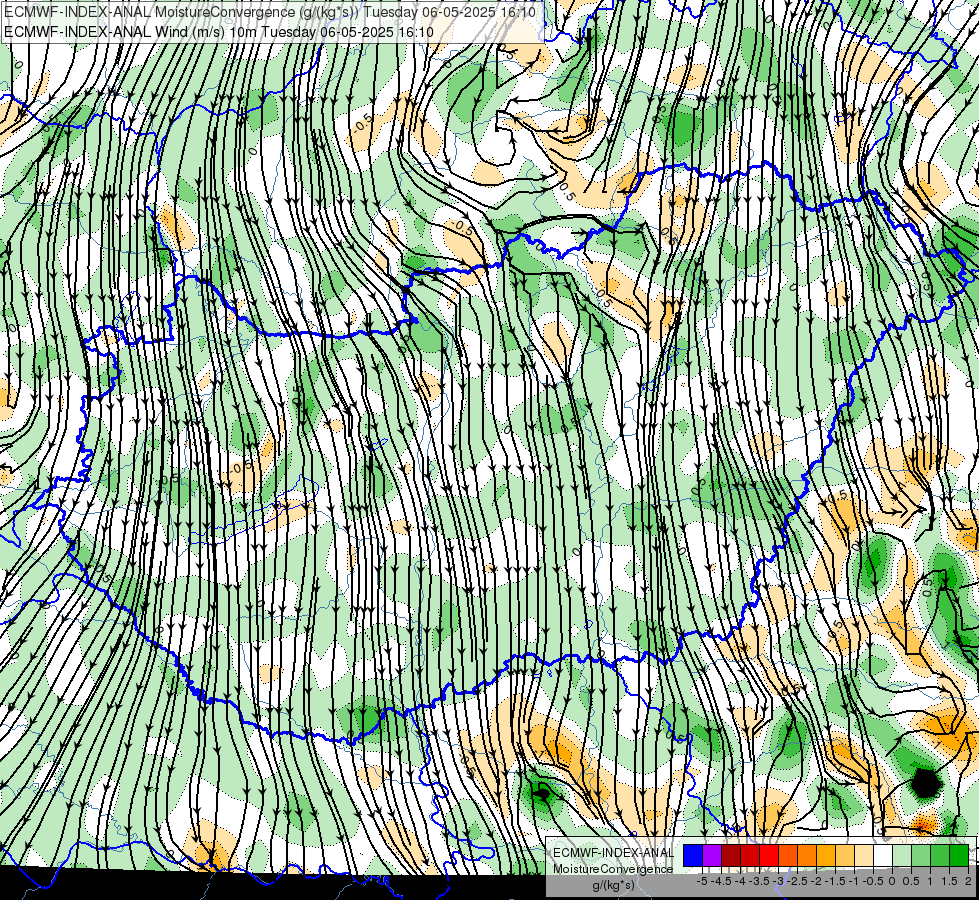The width and height of the screenshot is (979, 900).
Task: Click the '-4.5' tick label on legend
Action: (x=721, y=881)
